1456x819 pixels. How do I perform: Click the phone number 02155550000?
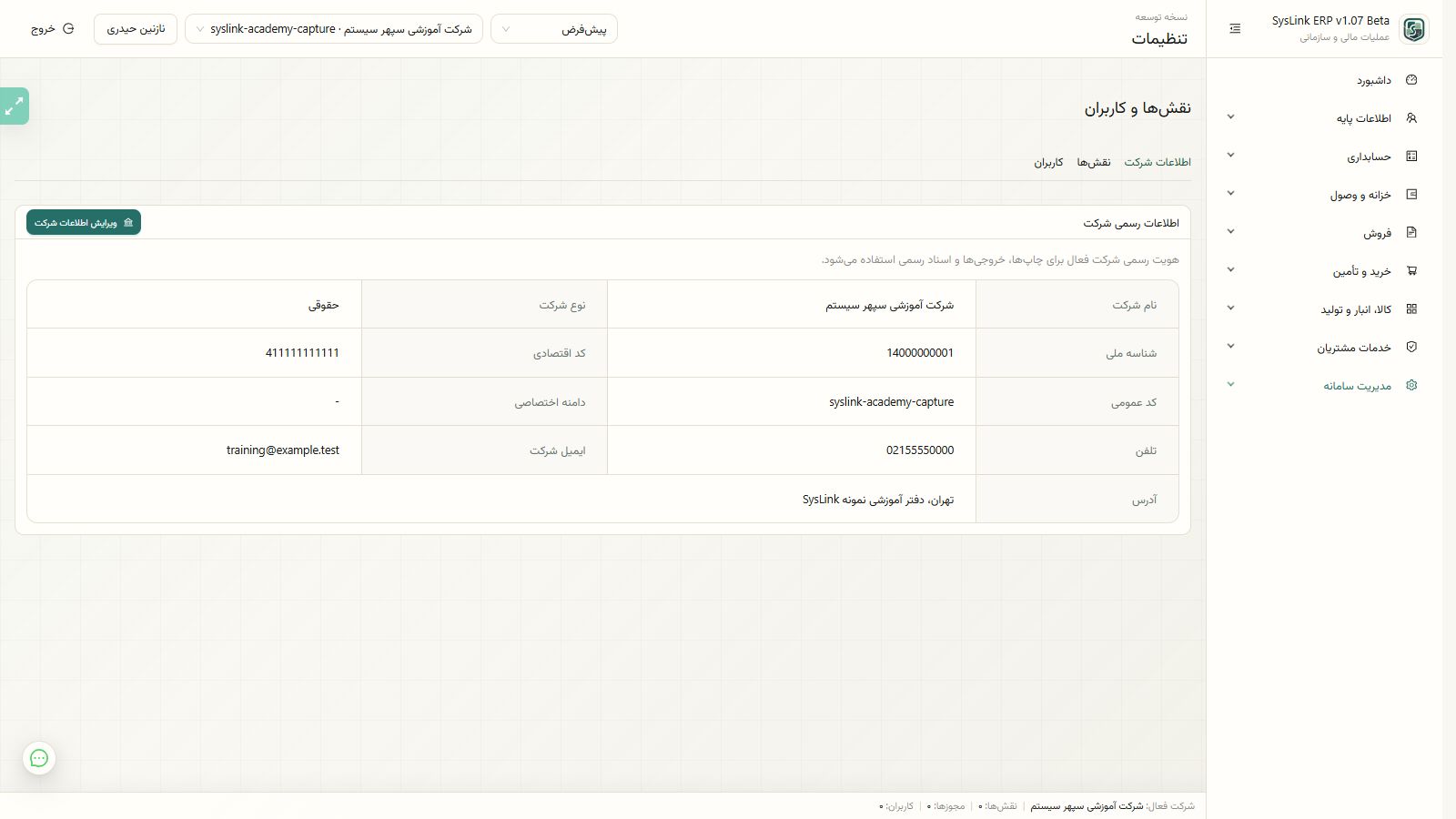[920, 450]
